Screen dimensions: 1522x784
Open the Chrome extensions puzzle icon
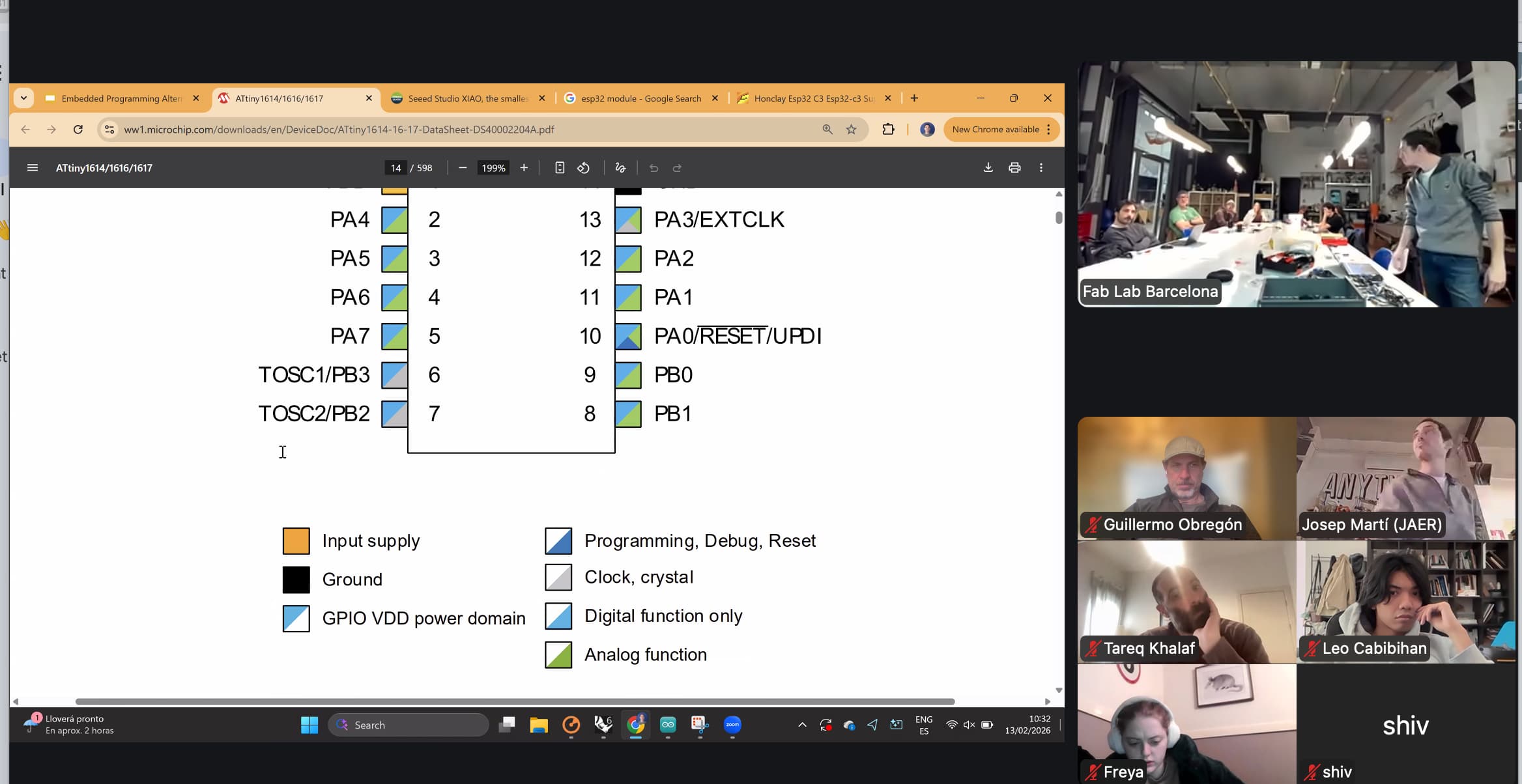click(888, 130)
